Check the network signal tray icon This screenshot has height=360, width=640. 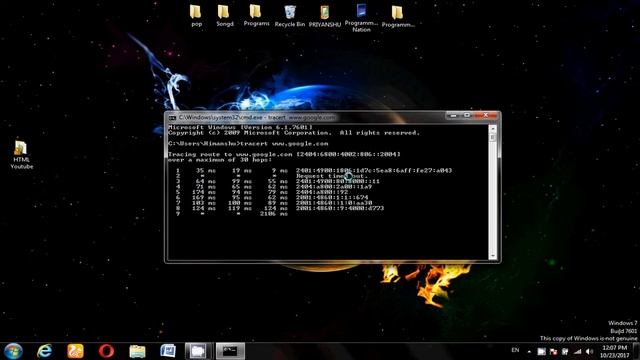[578, 351]
